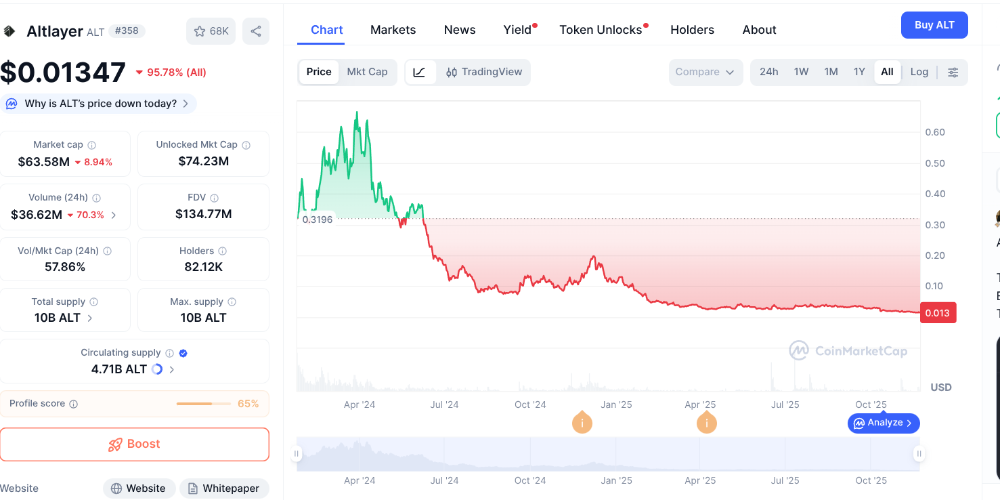The width and height of the screenshot is (1000, 500).
Task: Click Market cap info icon
Action: coord(92,145)
